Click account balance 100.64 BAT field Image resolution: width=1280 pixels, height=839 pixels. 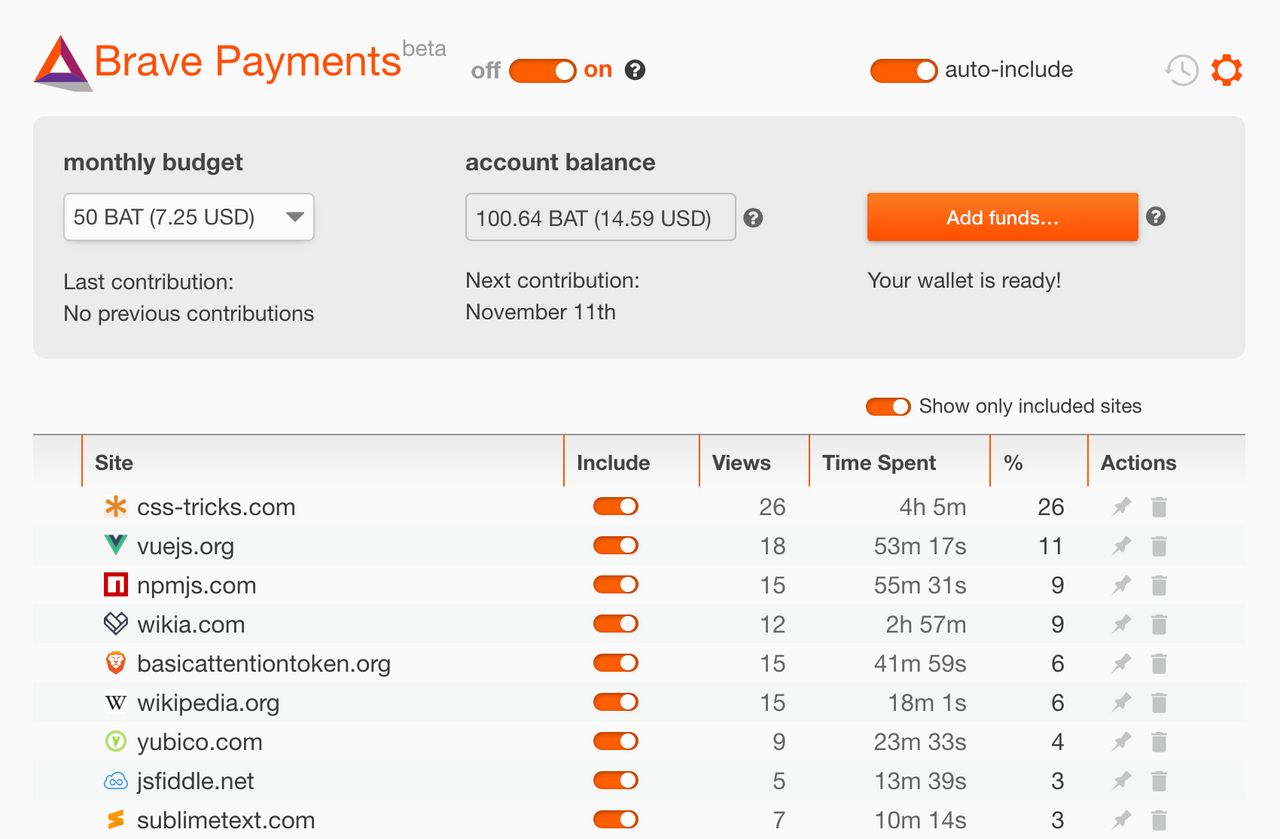[x=600, y=217]
